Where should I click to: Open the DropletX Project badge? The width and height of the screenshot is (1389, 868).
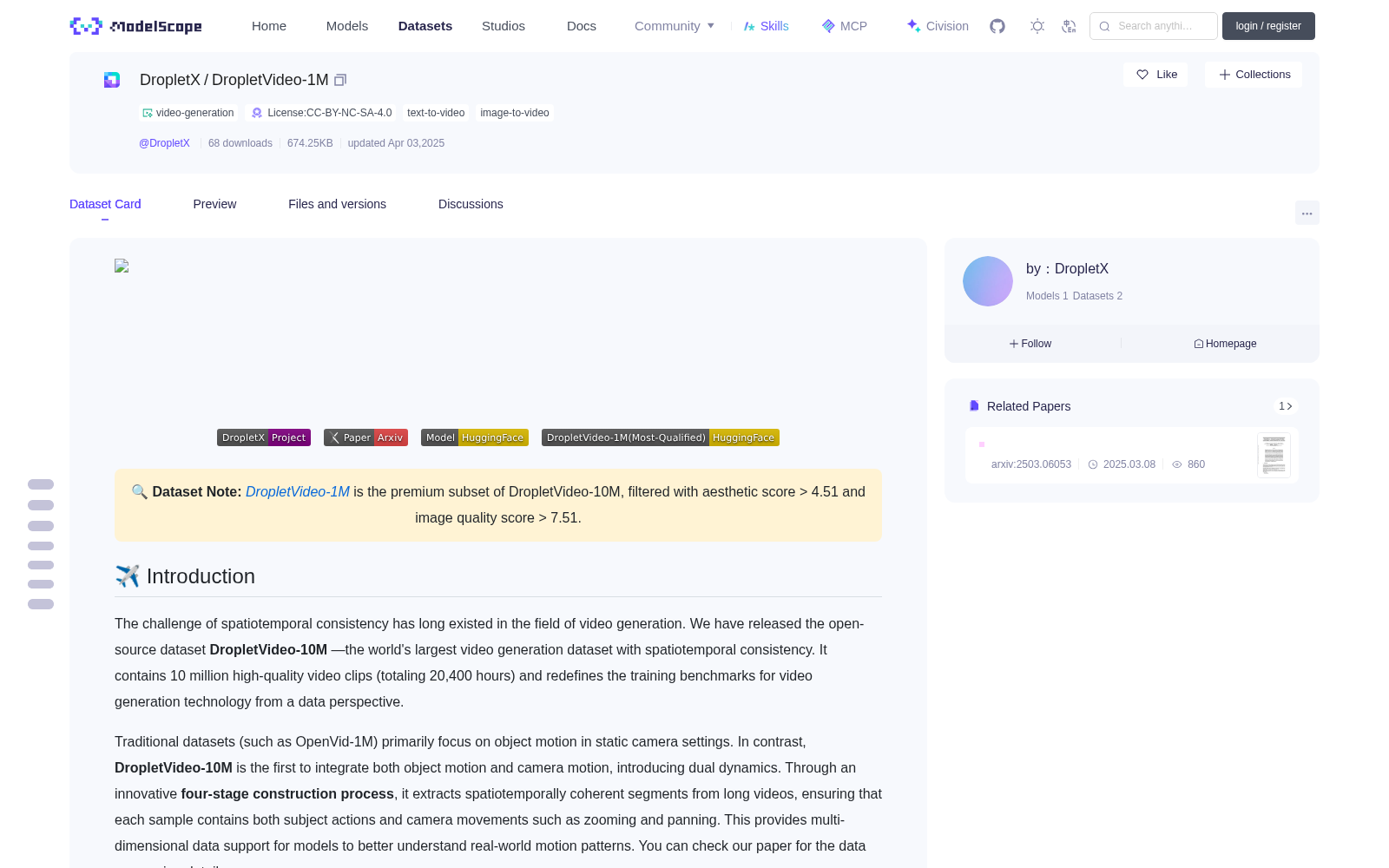point(264,437)
